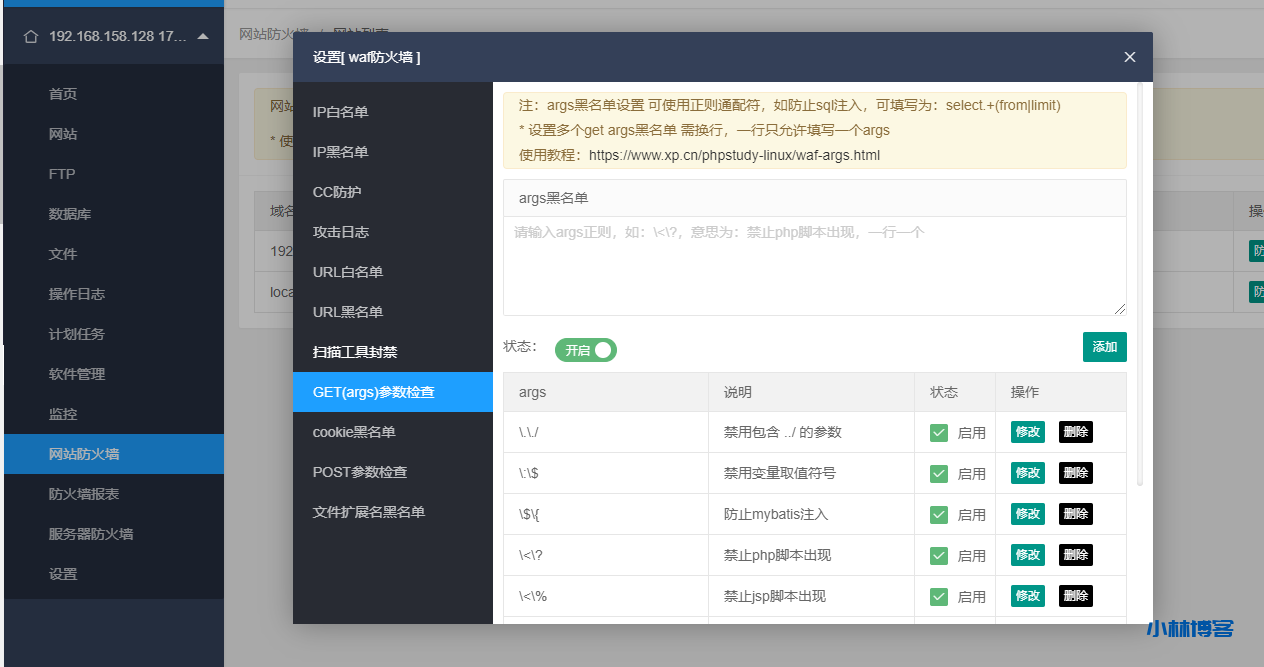The width and height of the screenshot is (1264, 667).
Task: Open the waf-args tutorial link
Action: (776, 155)
